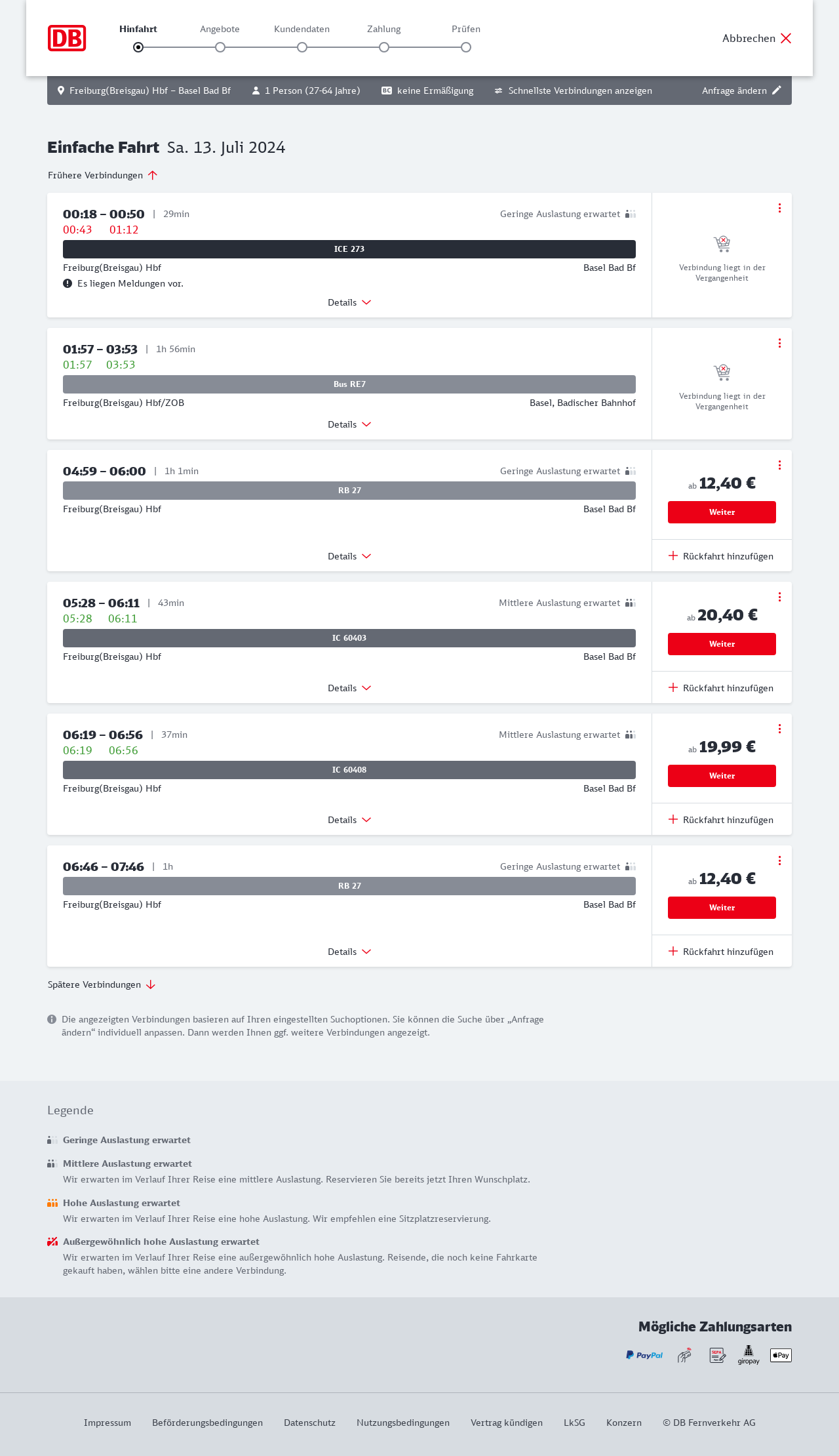Click the Apple Pay payment icon
The height and width of the screenshot is (1456, 839).
tap(781, 1355)
